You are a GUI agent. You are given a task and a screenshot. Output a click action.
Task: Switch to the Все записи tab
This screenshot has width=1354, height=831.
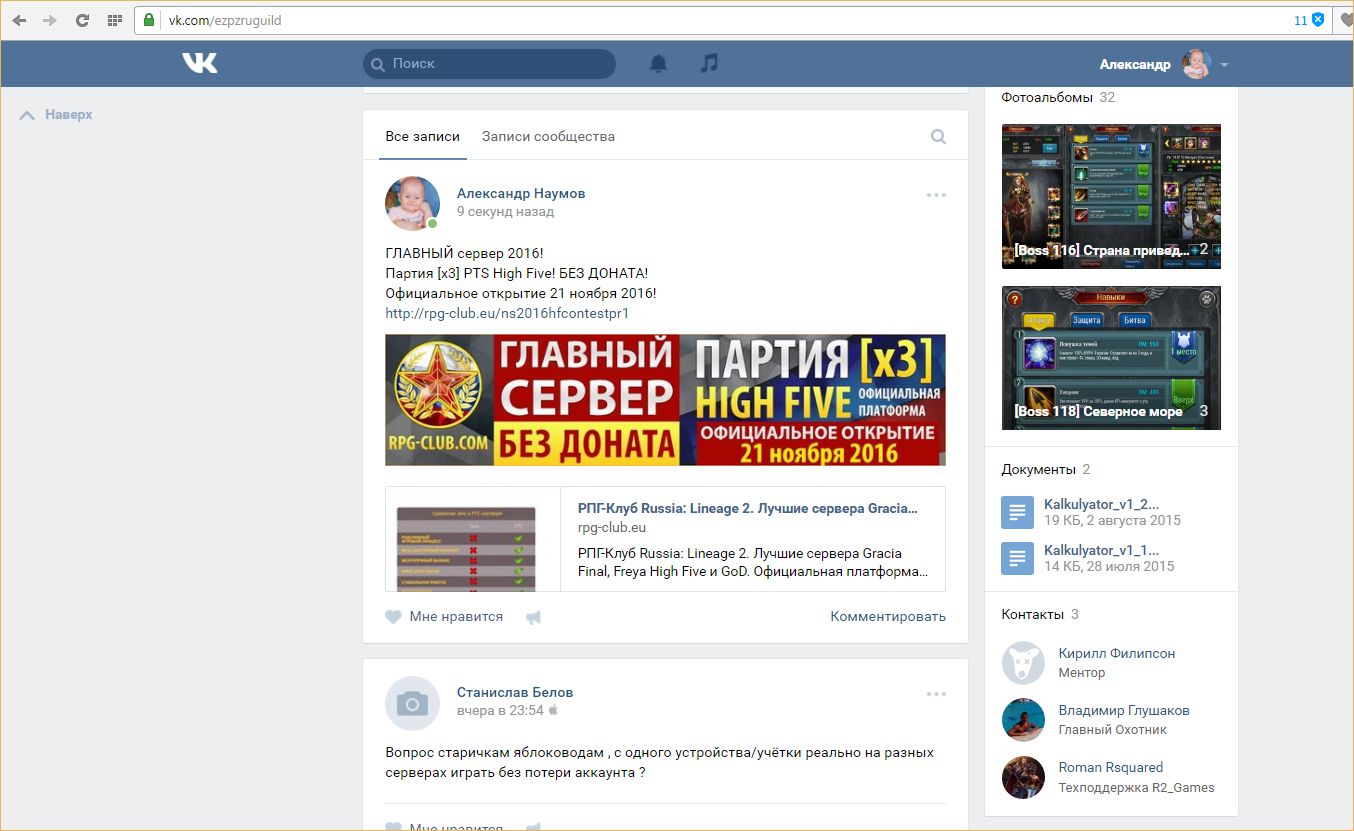coord(423,137)
